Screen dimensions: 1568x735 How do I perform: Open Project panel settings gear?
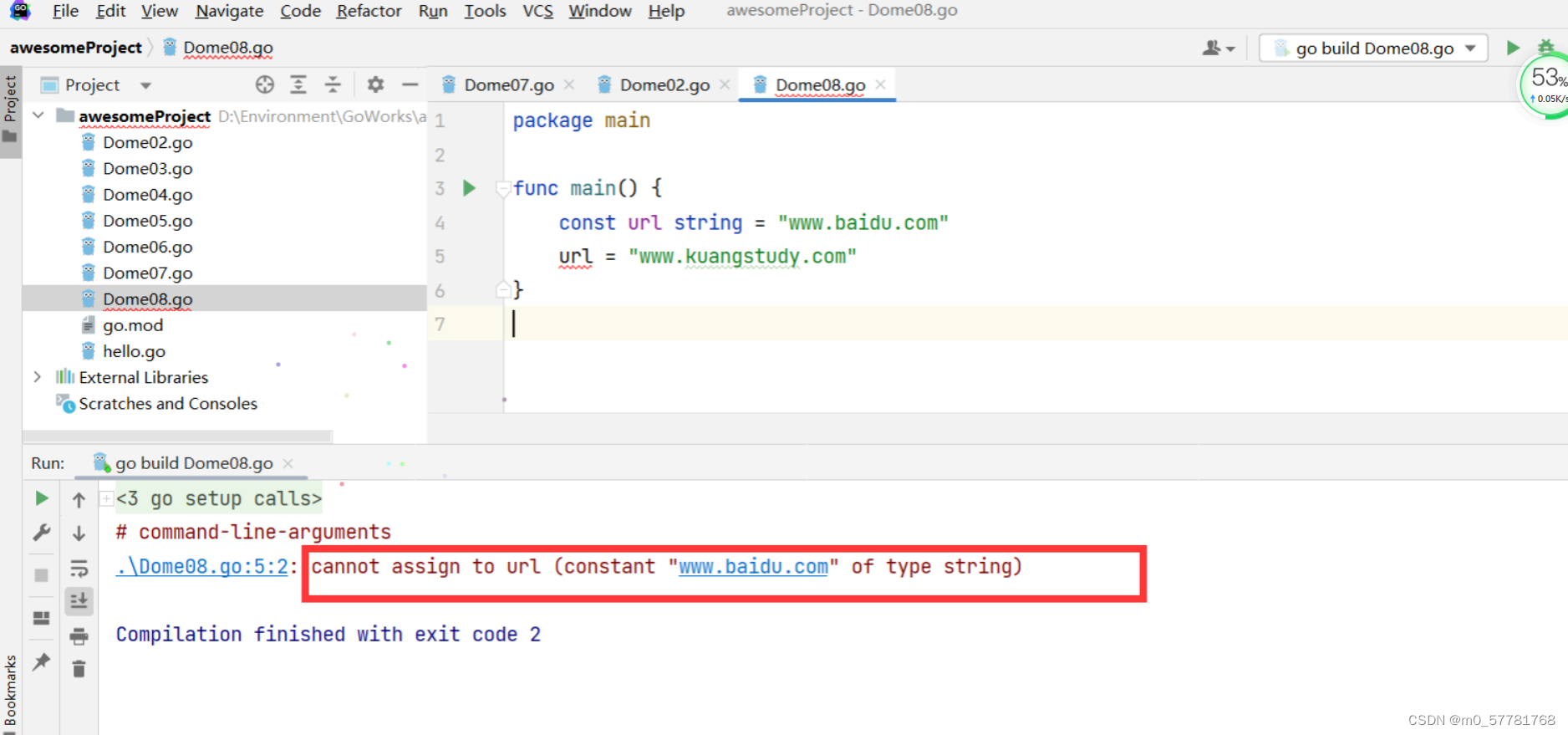(375, 84)
